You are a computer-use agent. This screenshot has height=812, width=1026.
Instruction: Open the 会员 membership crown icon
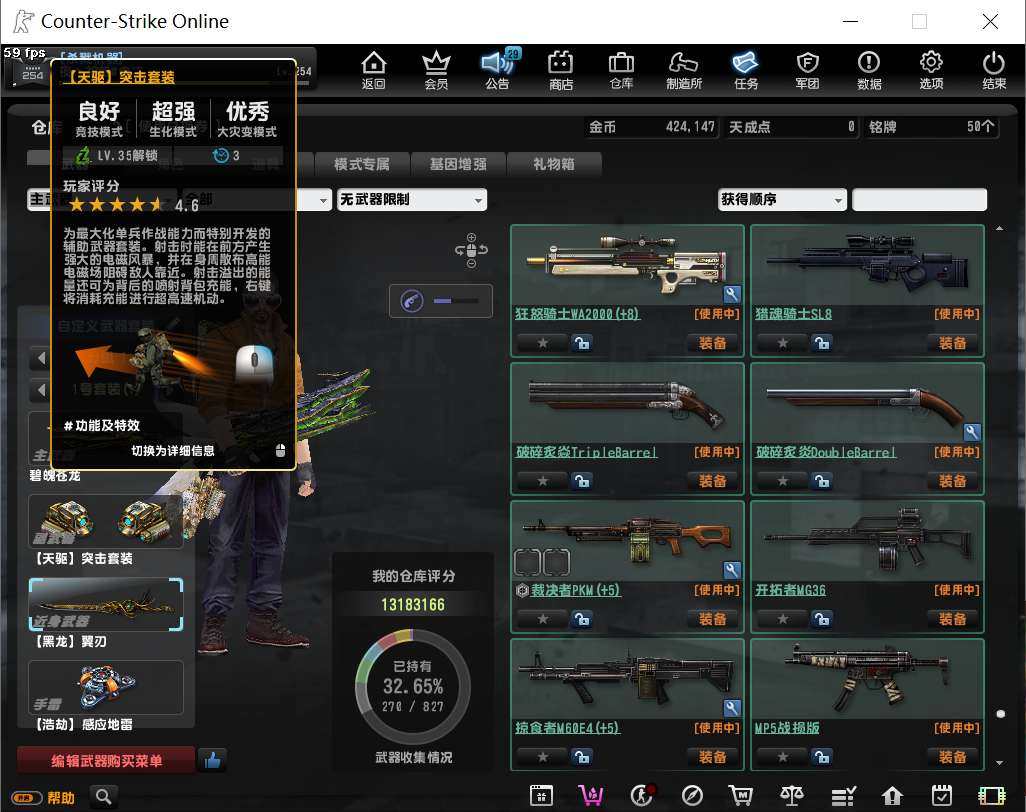pyautogui.click(x=436, y=70)
